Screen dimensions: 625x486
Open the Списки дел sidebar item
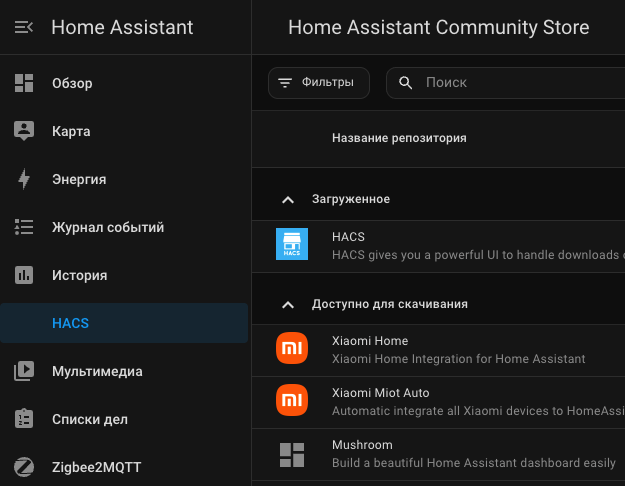click(124, 419)
